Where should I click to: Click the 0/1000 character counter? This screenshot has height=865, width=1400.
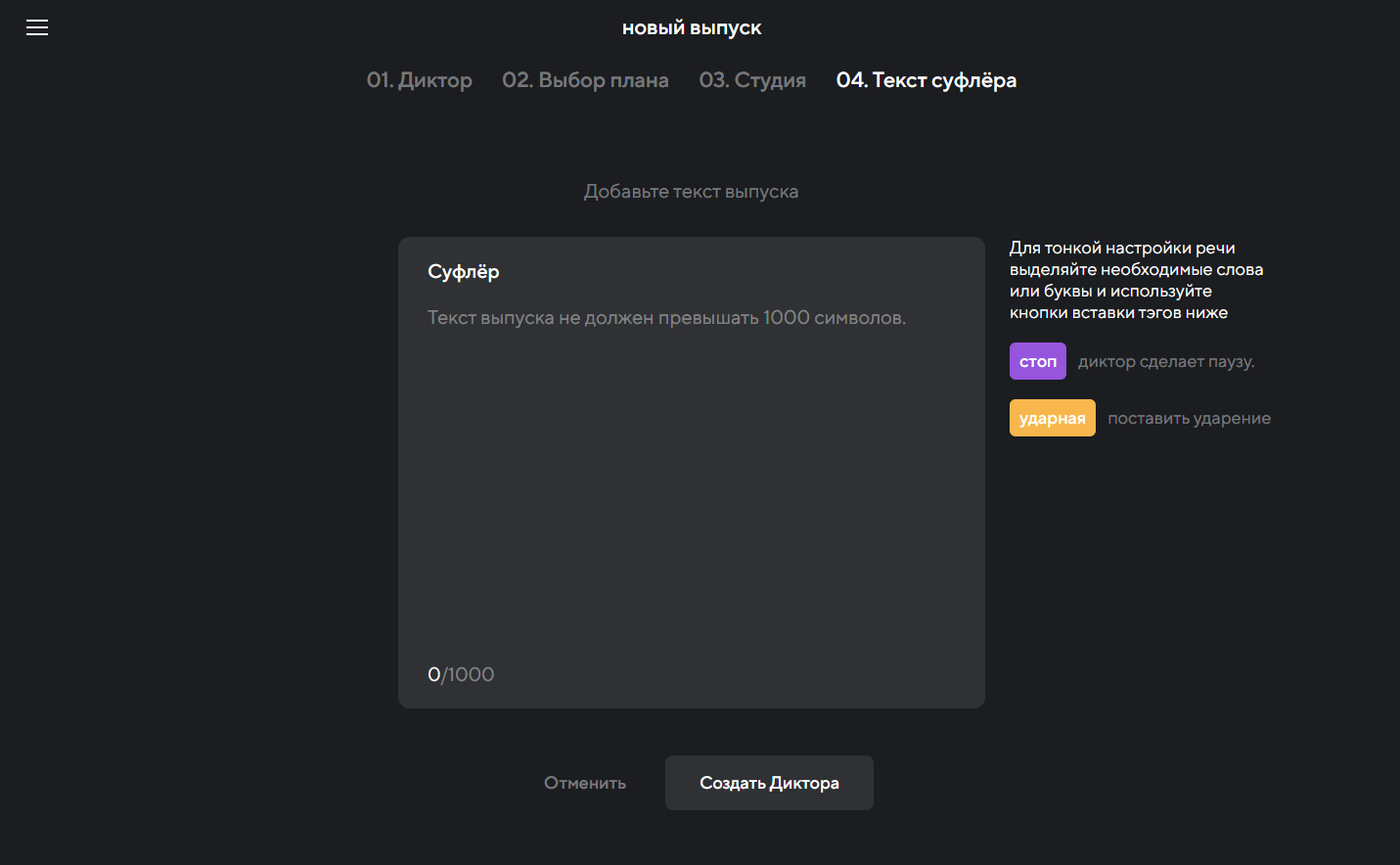pyautogui.click(x=461, y=674)
